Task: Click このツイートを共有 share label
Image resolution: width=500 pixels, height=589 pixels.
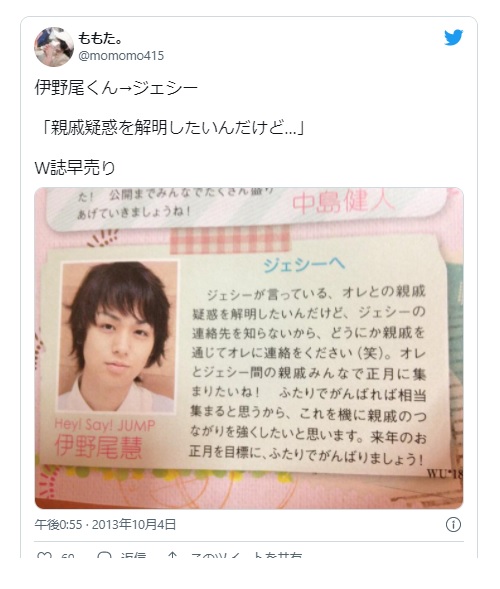Action: click(246, 555)
